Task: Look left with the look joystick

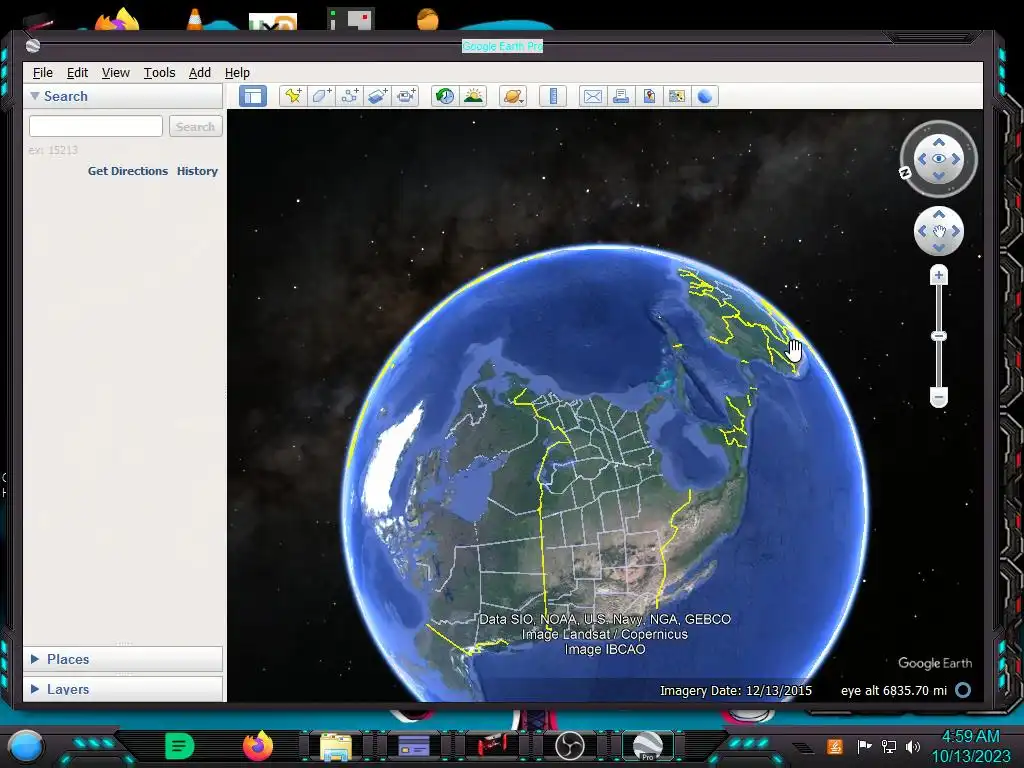Action: click(921, 159)
